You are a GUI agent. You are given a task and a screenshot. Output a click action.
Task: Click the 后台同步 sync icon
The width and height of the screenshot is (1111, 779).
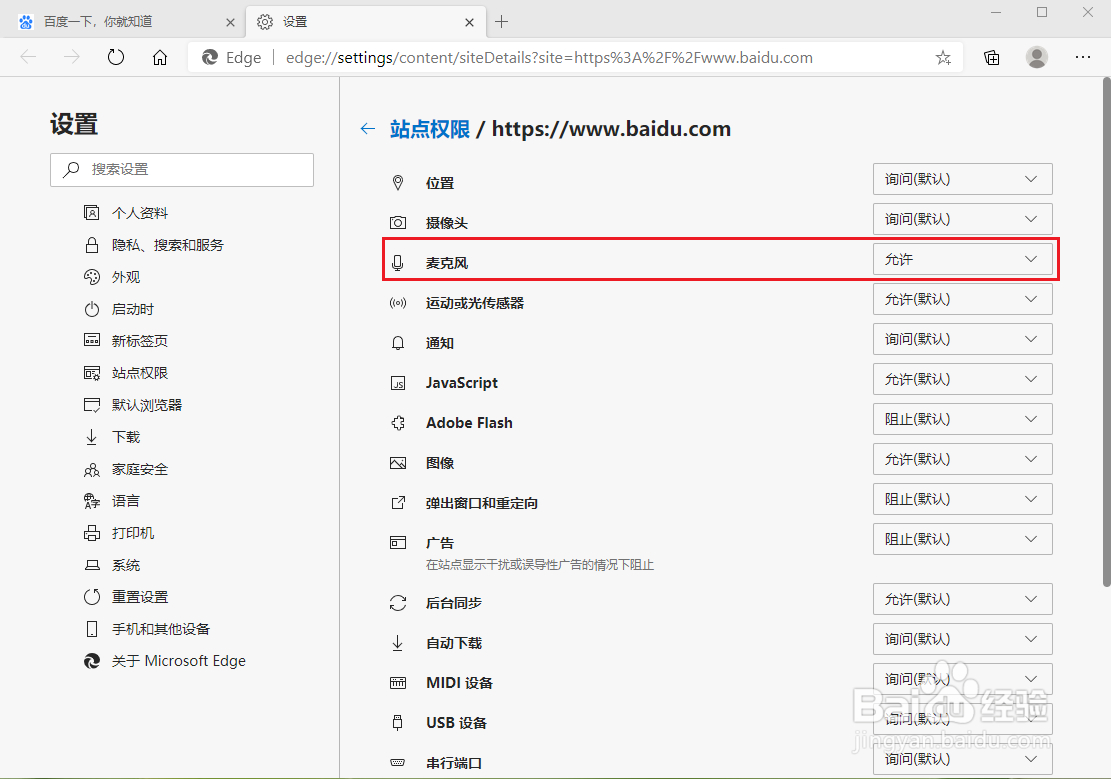[398, 603]
